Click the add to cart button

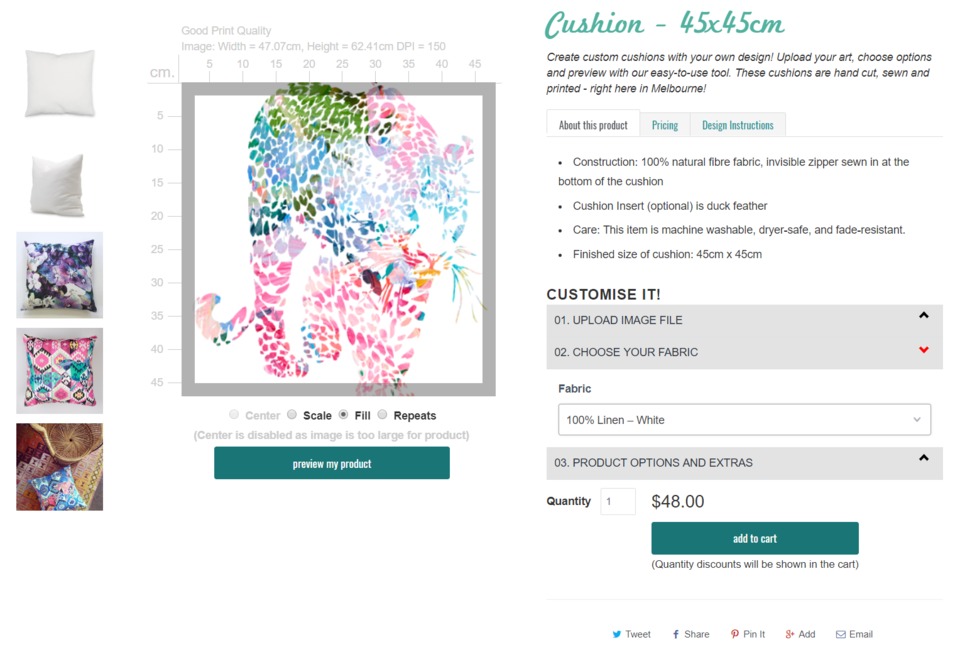pyautogui.click(x=755, y=538)
